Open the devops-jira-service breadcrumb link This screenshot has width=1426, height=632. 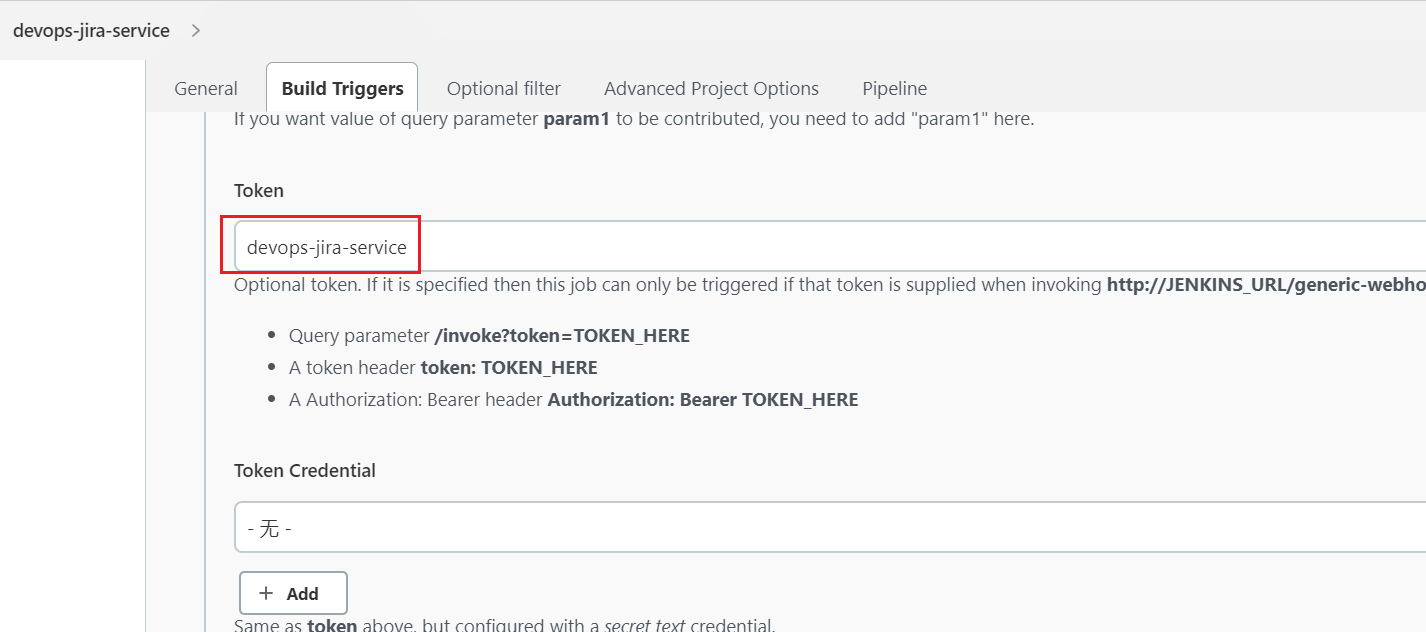click(x=91, y=31)
